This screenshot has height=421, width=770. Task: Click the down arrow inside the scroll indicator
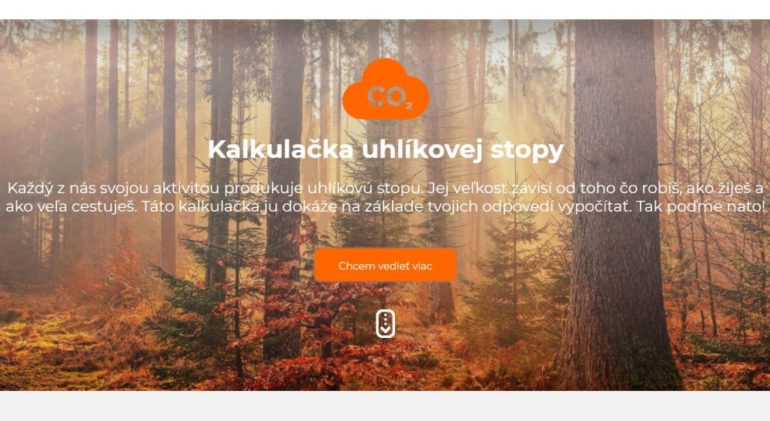pyautogui.click(x=385, y=329)
